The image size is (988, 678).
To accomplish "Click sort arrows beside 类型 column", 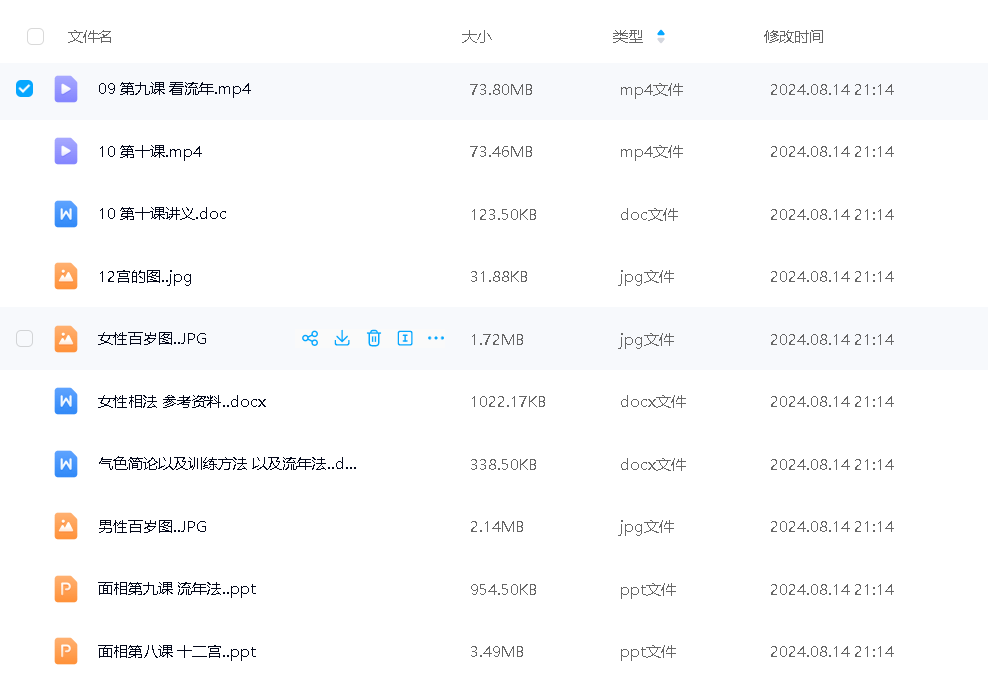I will 660,37.
